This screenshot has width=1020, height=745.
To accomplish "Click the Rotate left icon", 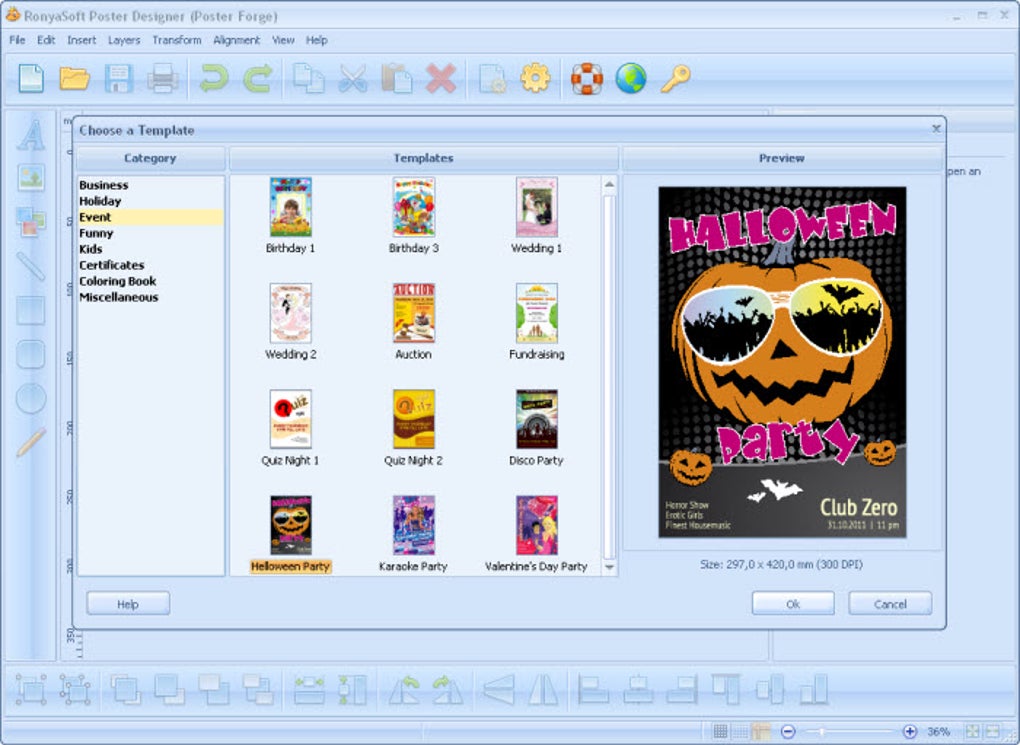I will click(405, 690).
